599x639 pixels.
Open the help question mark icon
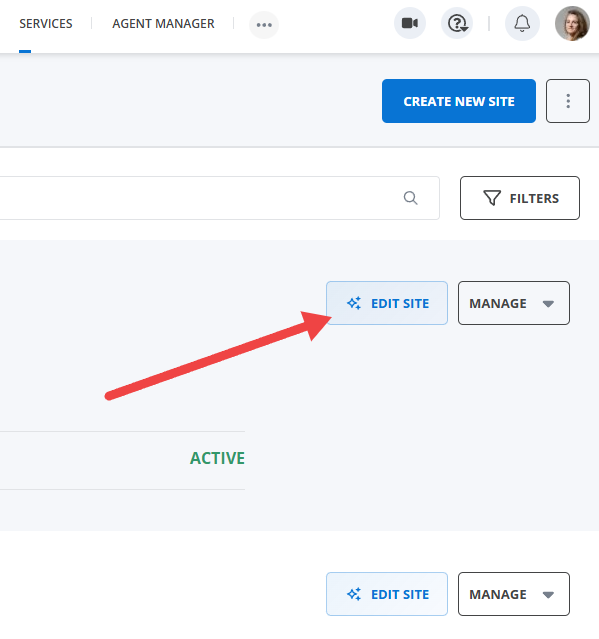(457, 23)
